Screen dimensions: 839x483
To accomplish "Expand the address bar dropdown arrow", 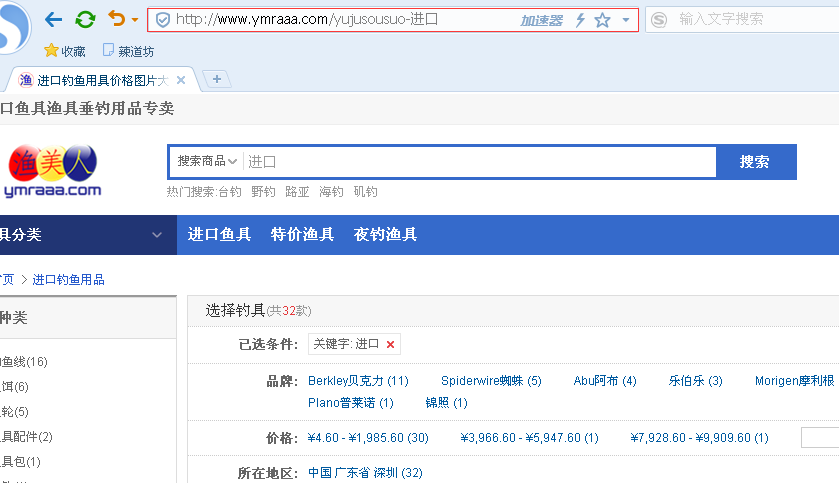I will (626, 20).
